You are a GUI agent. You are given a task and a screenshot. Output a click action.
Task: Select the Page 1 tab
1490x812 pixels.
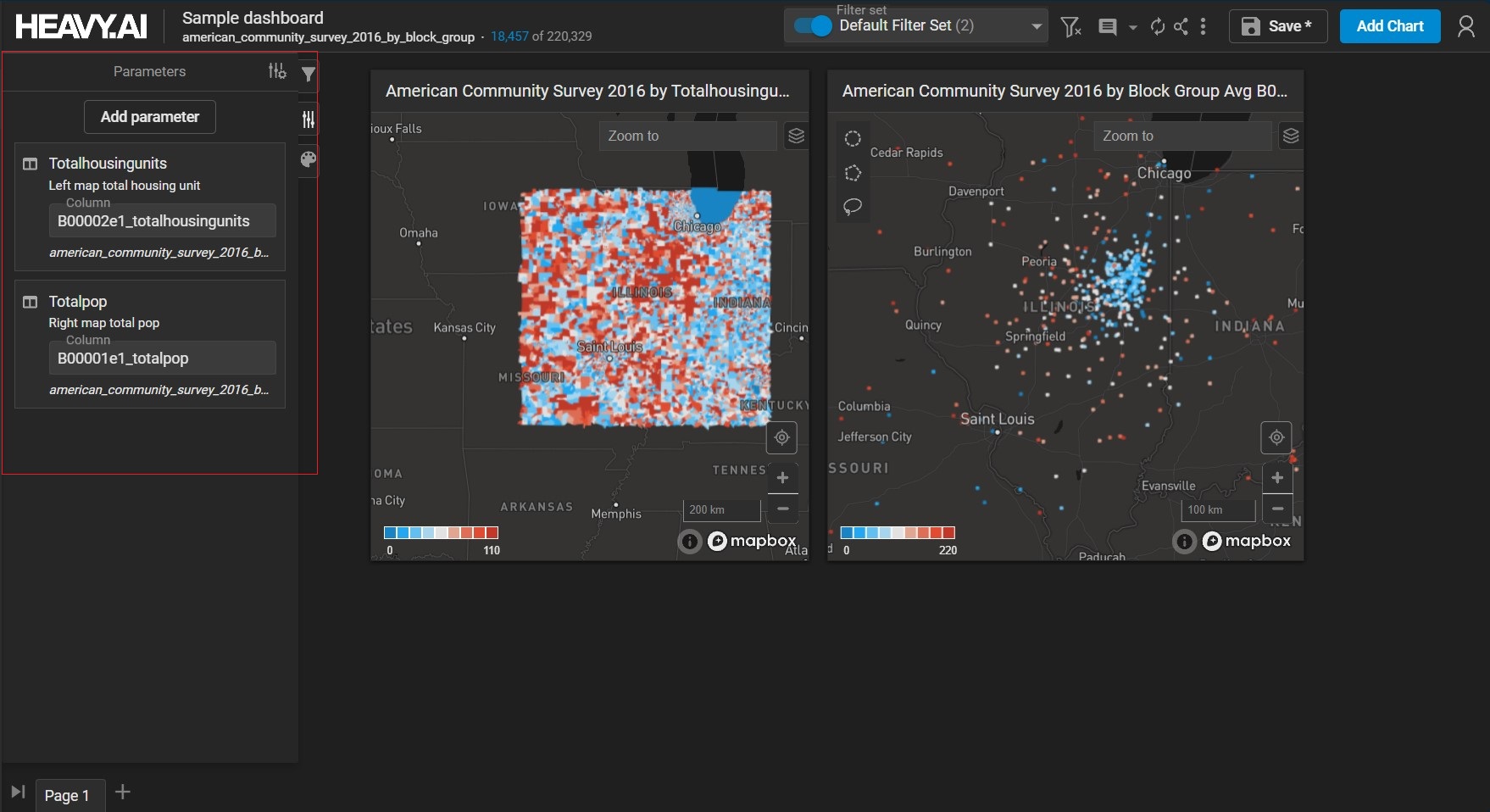click(67, 795)
